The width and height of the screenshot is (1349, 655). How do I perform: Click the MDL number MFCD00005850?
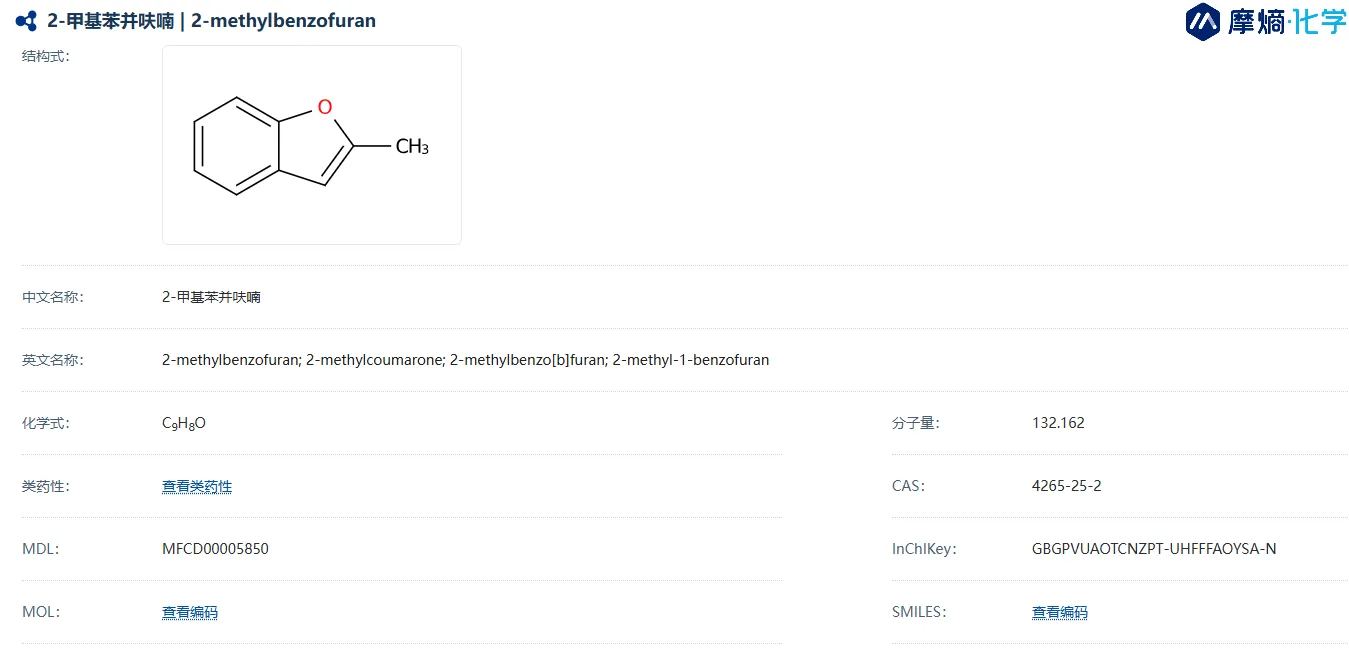coord(215,549)
